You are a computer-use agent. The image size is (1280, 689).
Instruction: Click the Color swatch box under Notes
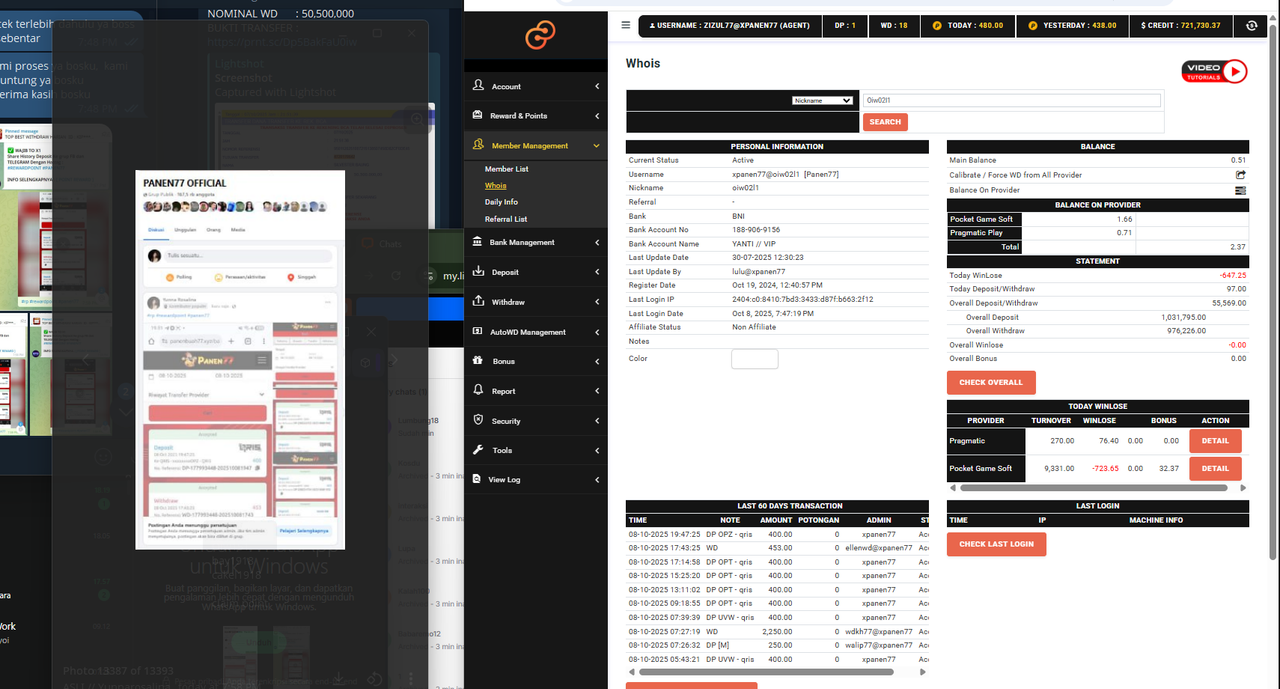[x=755, y=359]
